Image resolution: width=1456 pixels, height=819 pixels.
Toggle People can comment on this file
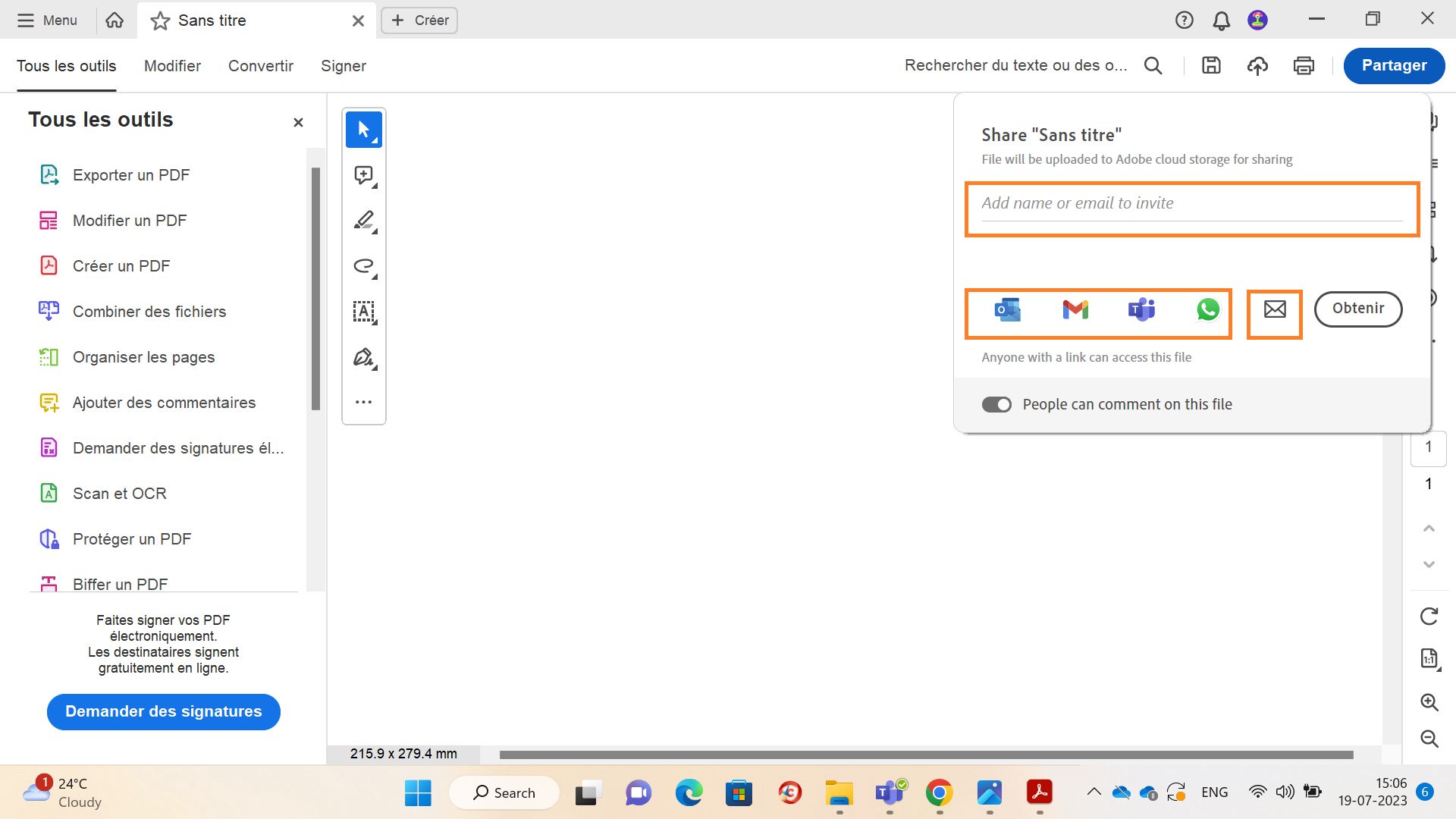(x=996, y=405)
